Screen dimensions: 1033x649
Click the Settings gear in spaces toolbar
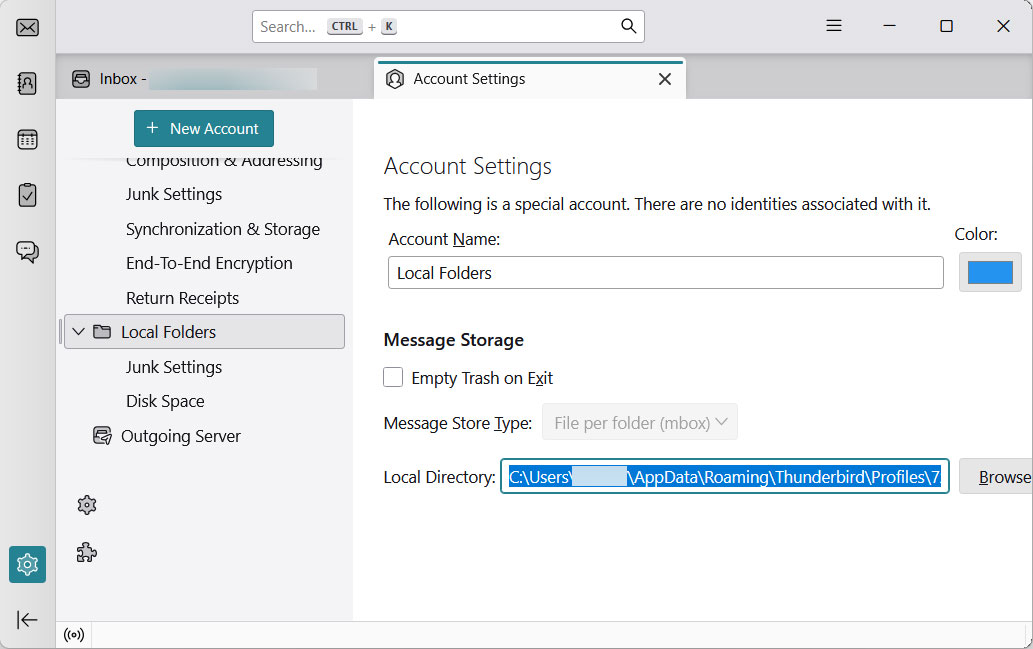click(28, 564)
